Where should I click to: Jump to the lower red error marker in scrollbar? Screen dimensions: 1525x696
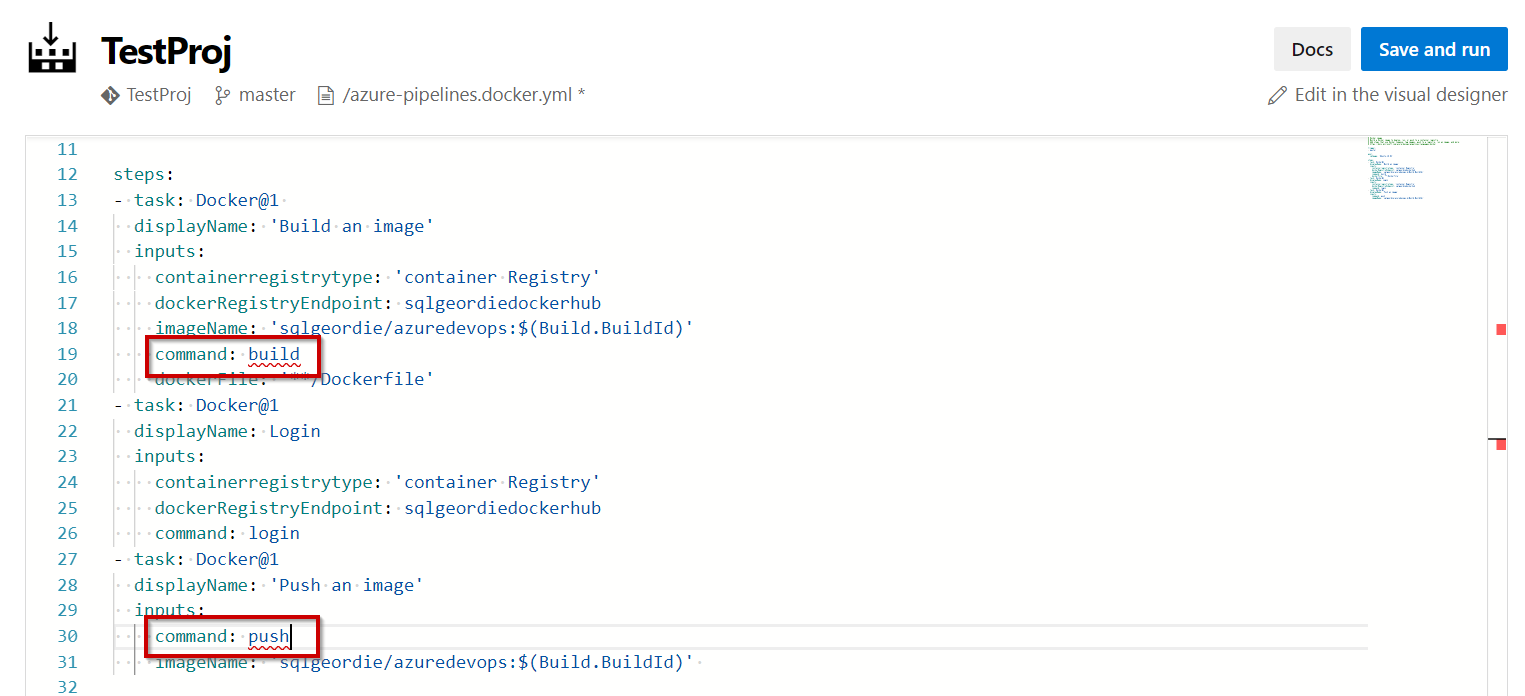coord(1500,444)
